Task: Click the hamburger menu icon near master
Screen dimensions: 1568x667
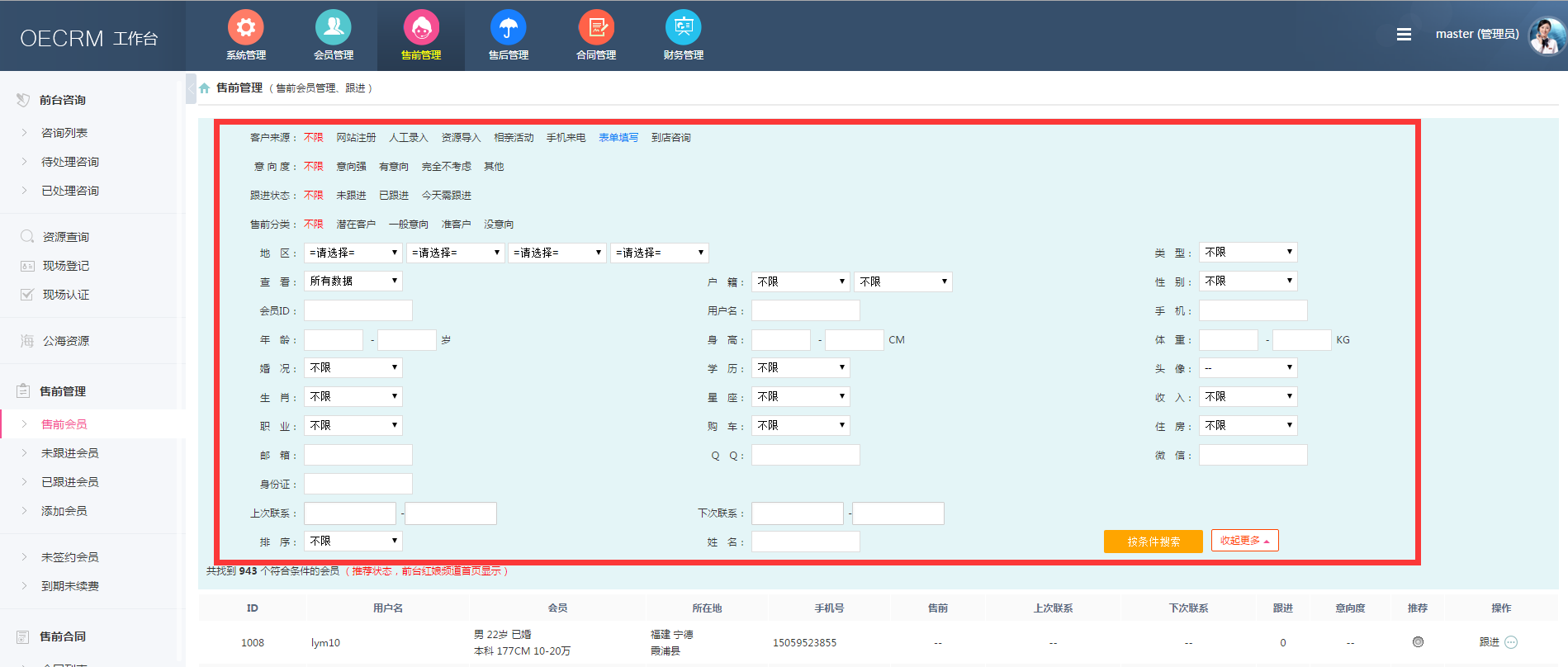Action: [1404, 35]
